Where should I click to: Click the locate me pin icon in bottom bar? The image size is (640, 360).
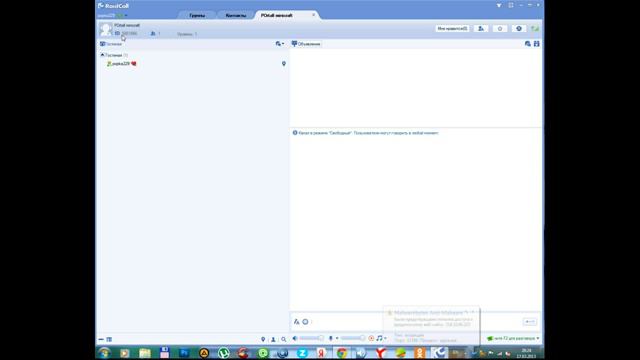[x=263, y=339]
